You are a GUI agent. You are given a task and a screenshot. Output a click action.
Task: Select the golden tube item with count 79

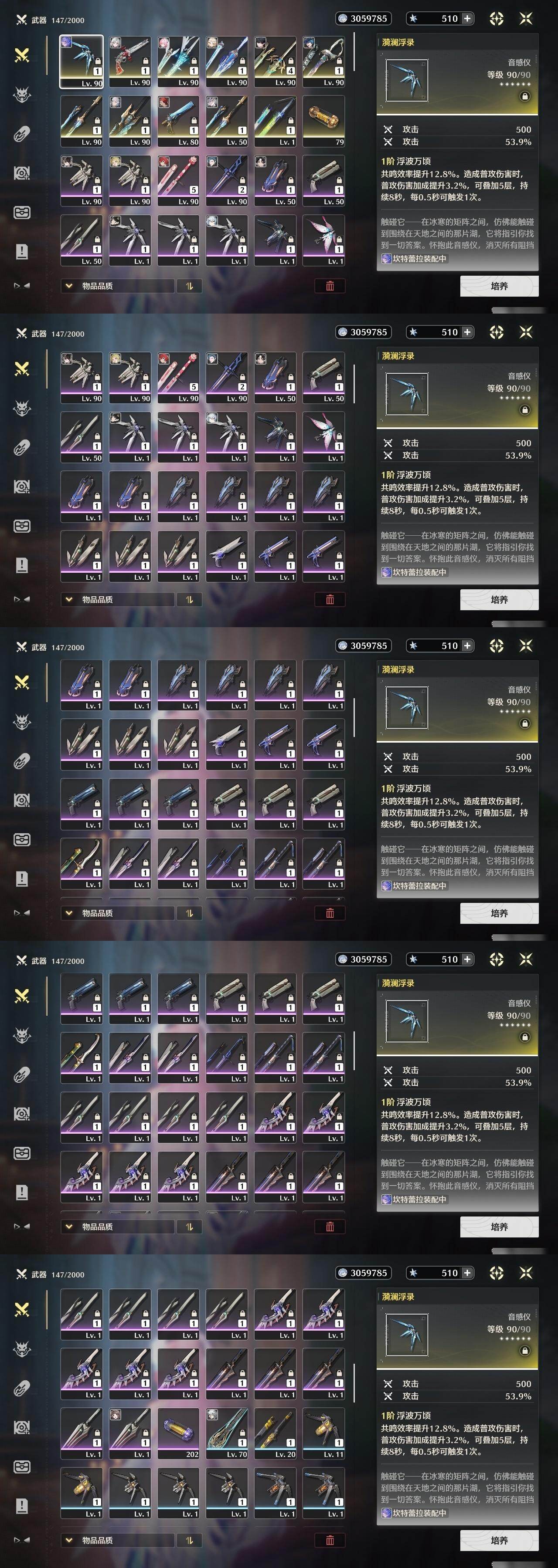click(x=323, y=121)
